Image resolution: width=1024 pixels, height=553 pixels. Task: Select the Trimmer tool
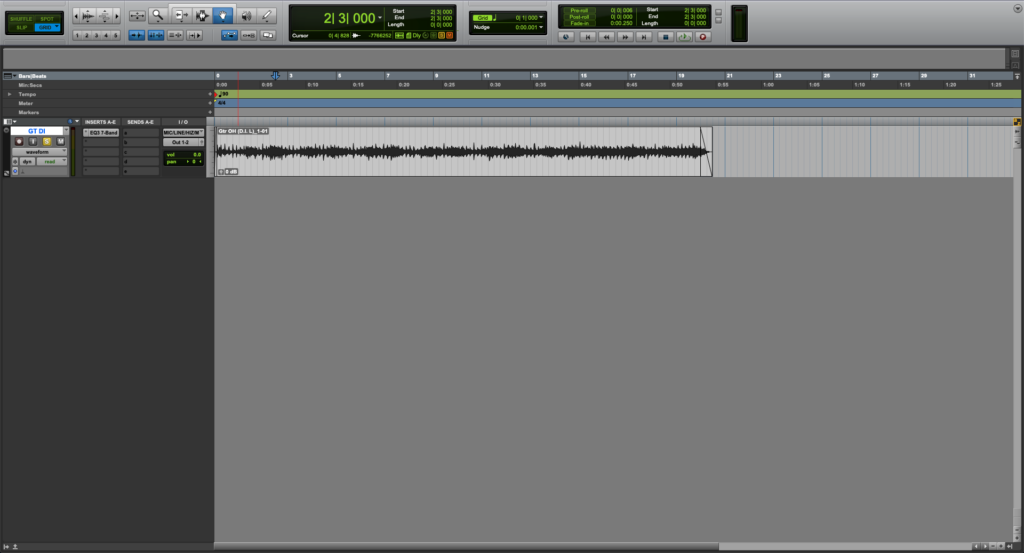tap(180, 15)
